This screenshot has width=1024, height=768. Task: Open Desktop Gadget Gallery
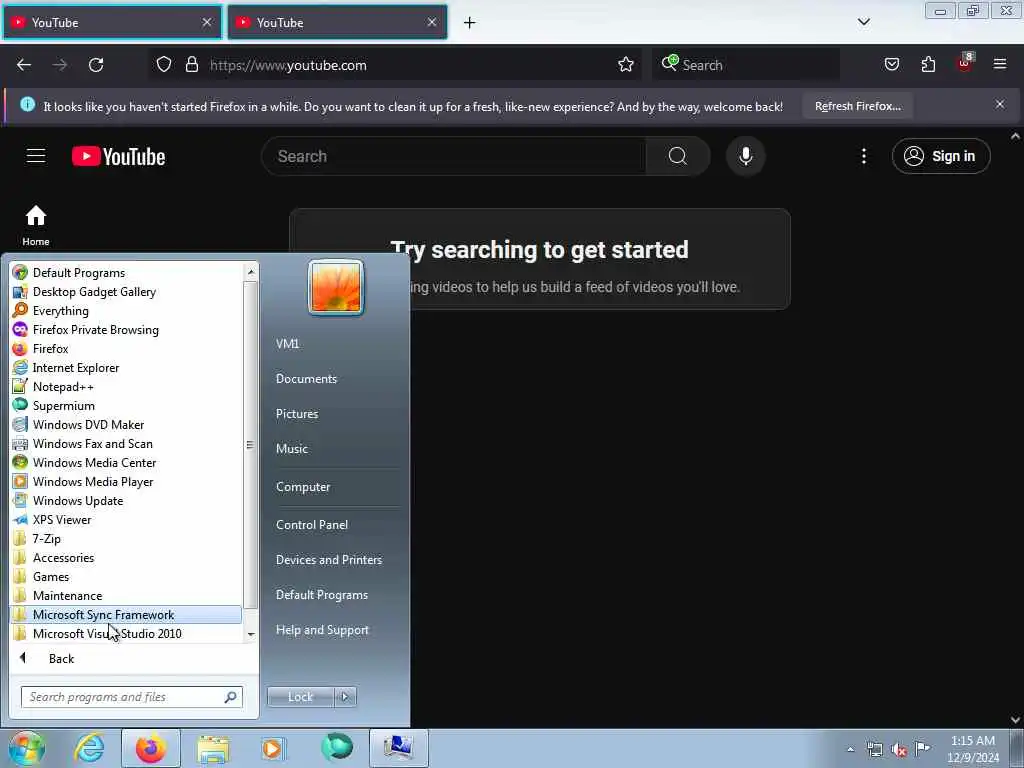point(125,292)
